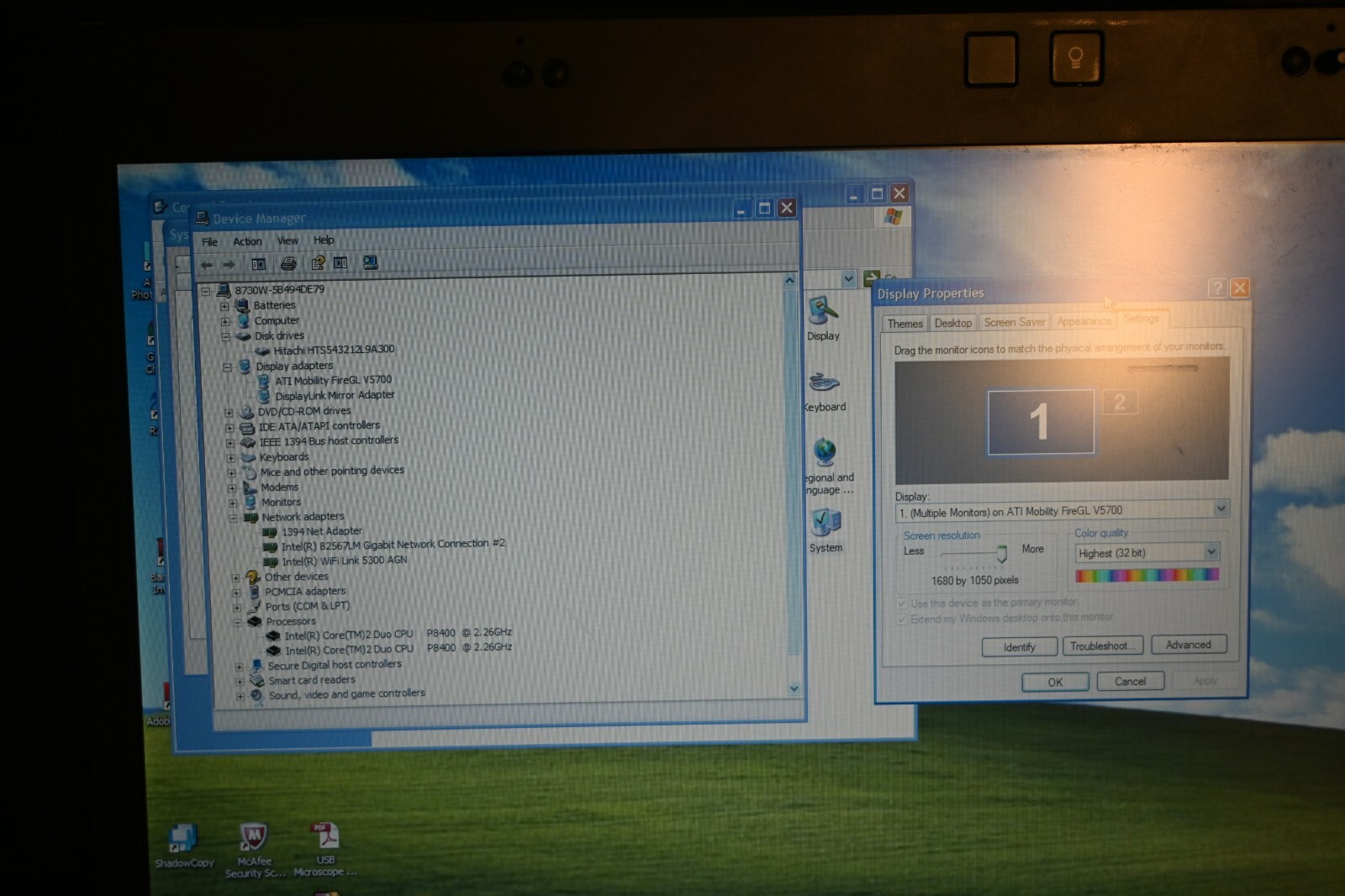Open the Action menu in Device Manager
The image size is (1345, 896).
(x=247, y=241)
